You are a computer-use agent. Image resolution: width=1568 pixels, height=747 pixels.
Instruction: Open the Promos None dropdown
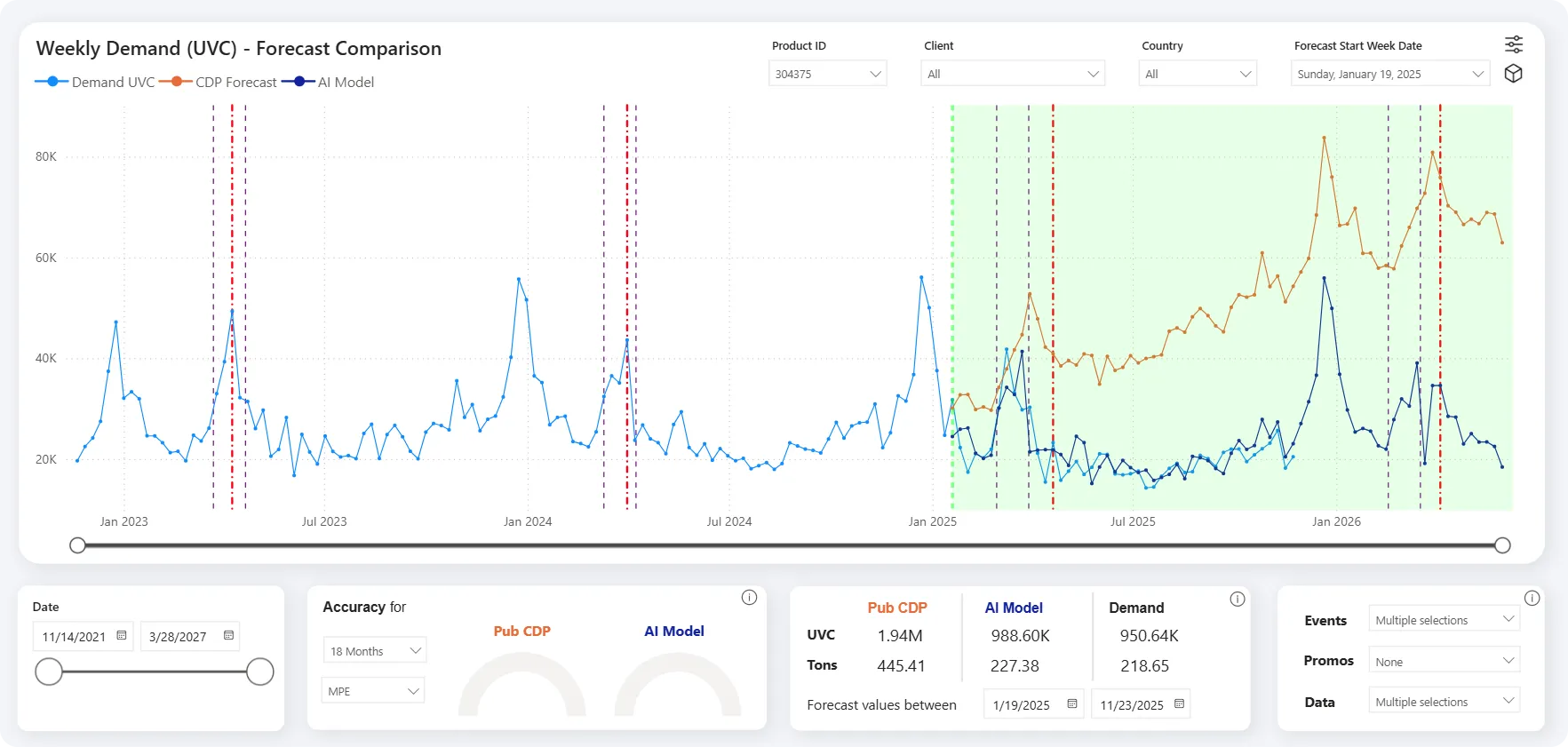pos(1444,661)
